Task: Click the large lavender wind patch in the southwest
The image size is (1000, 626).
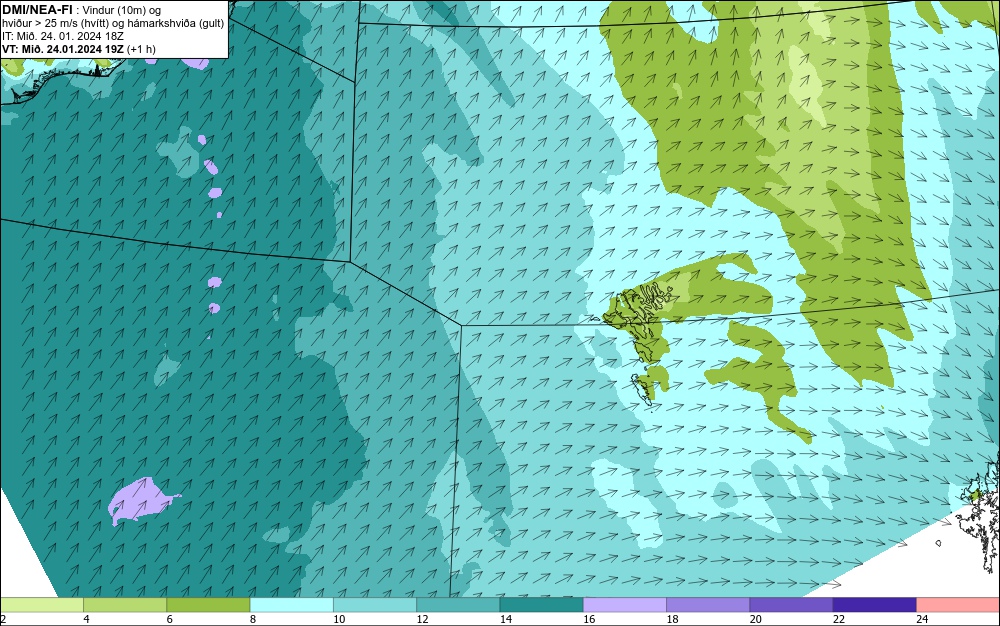Action: [x=142, y=500]
